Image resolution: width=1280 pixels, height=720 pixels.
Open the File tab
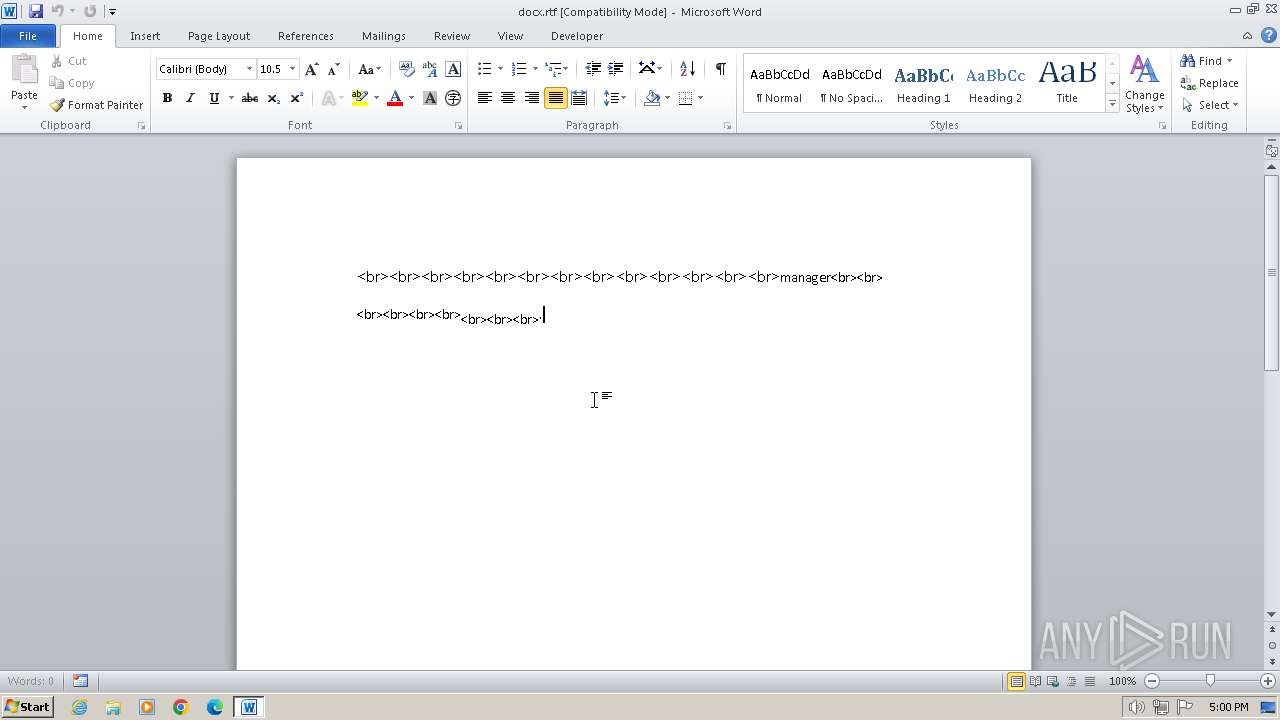point(28,36)
